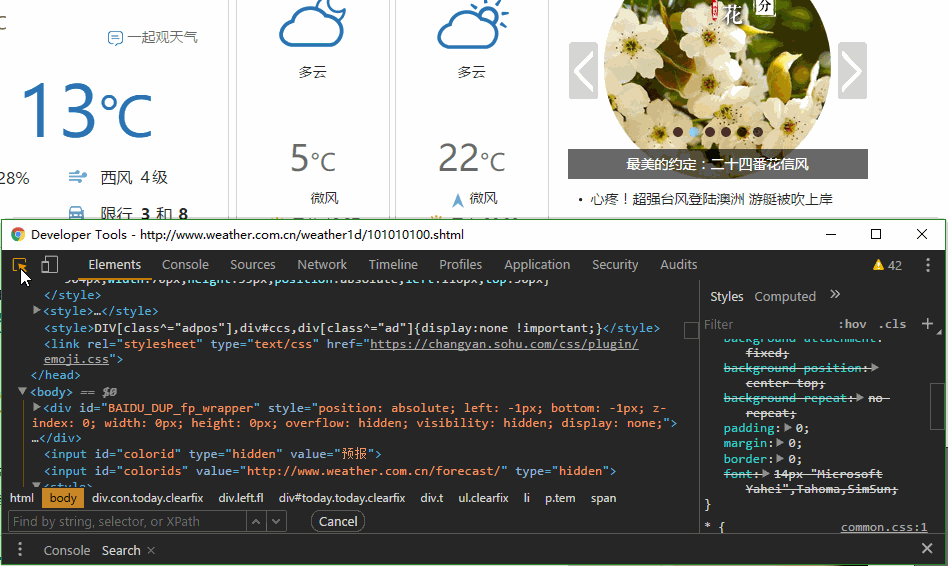Open the Audits tab

tap(678, 265)
